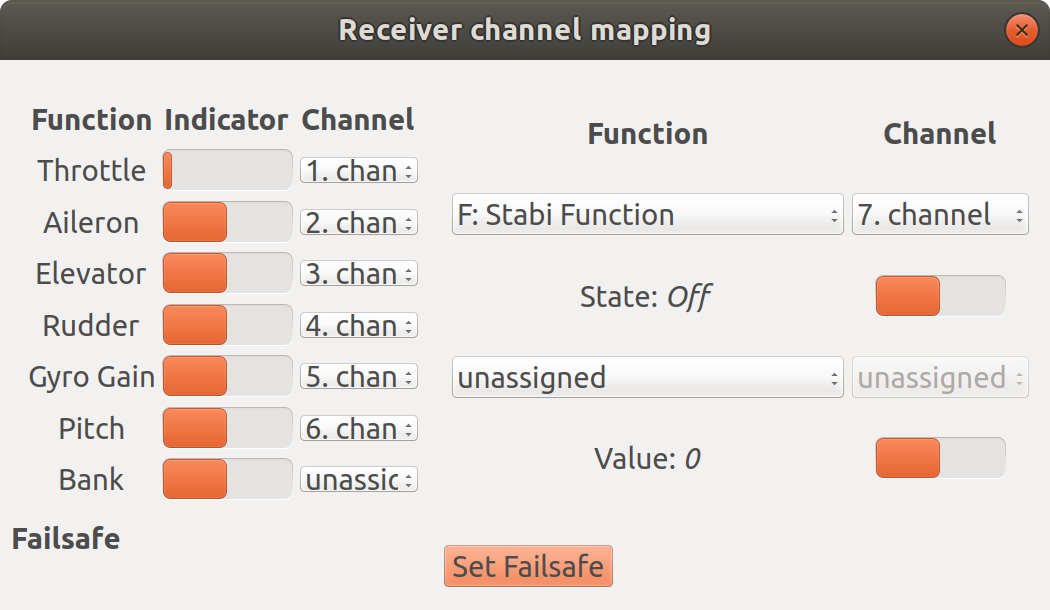Expand the F: Stabi Function dropdown
1050x610 pixels.
coord(647,215)
